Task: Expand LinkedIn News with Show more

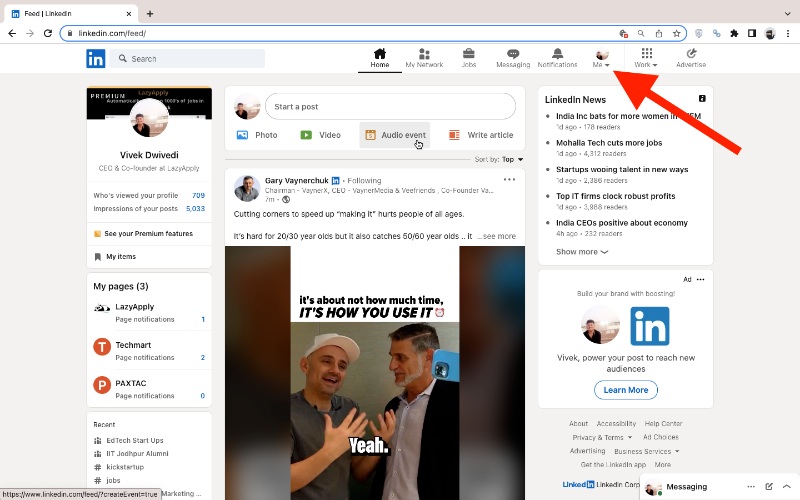Action: coord(582,252)
